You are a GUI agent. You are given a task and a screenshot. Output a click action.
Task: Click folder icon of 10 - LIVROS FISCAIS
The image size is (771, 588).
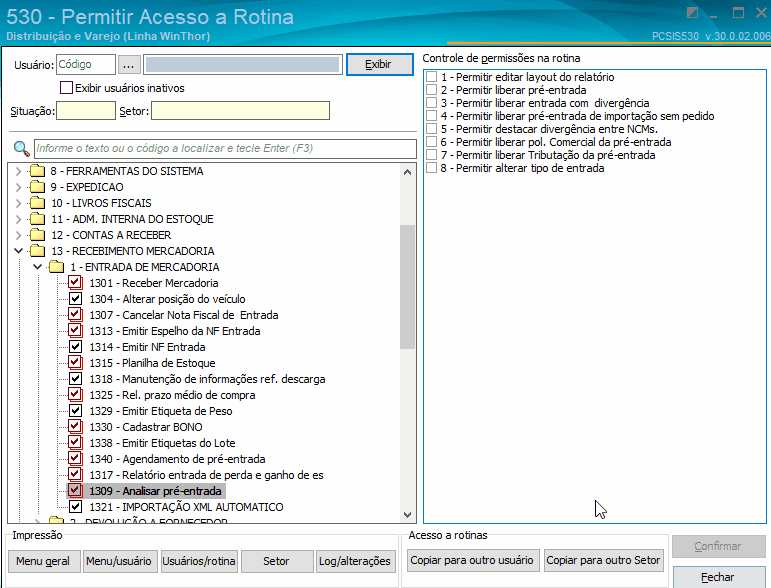tap(37, 203)
